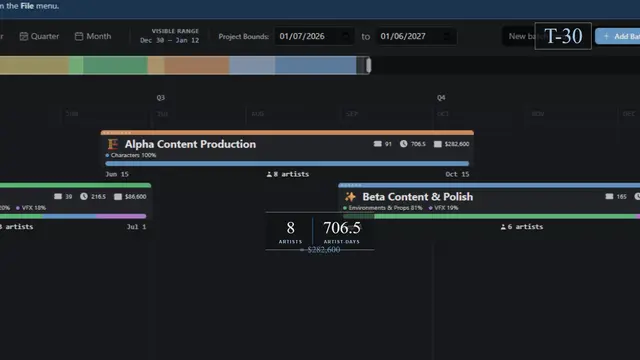Viewport: 640px width, 360px height.
Task: Open date picker for 01/06/2027 field
Action: 447,36
